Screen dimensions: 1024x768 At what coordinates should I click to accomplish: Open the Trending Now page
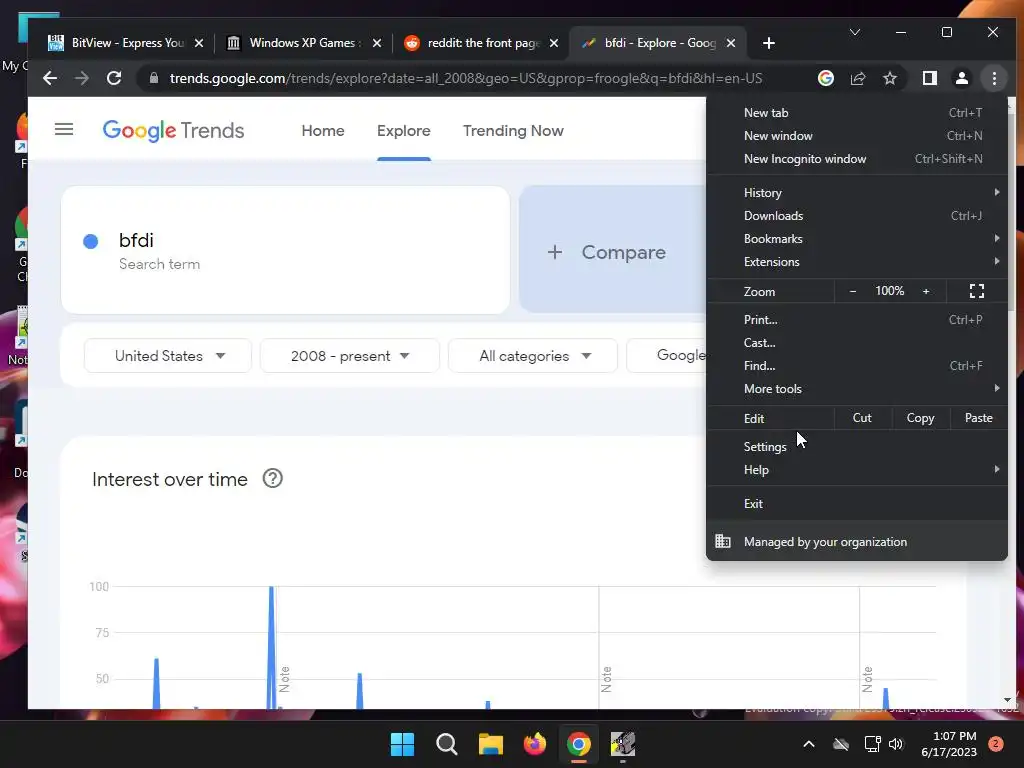513,131
